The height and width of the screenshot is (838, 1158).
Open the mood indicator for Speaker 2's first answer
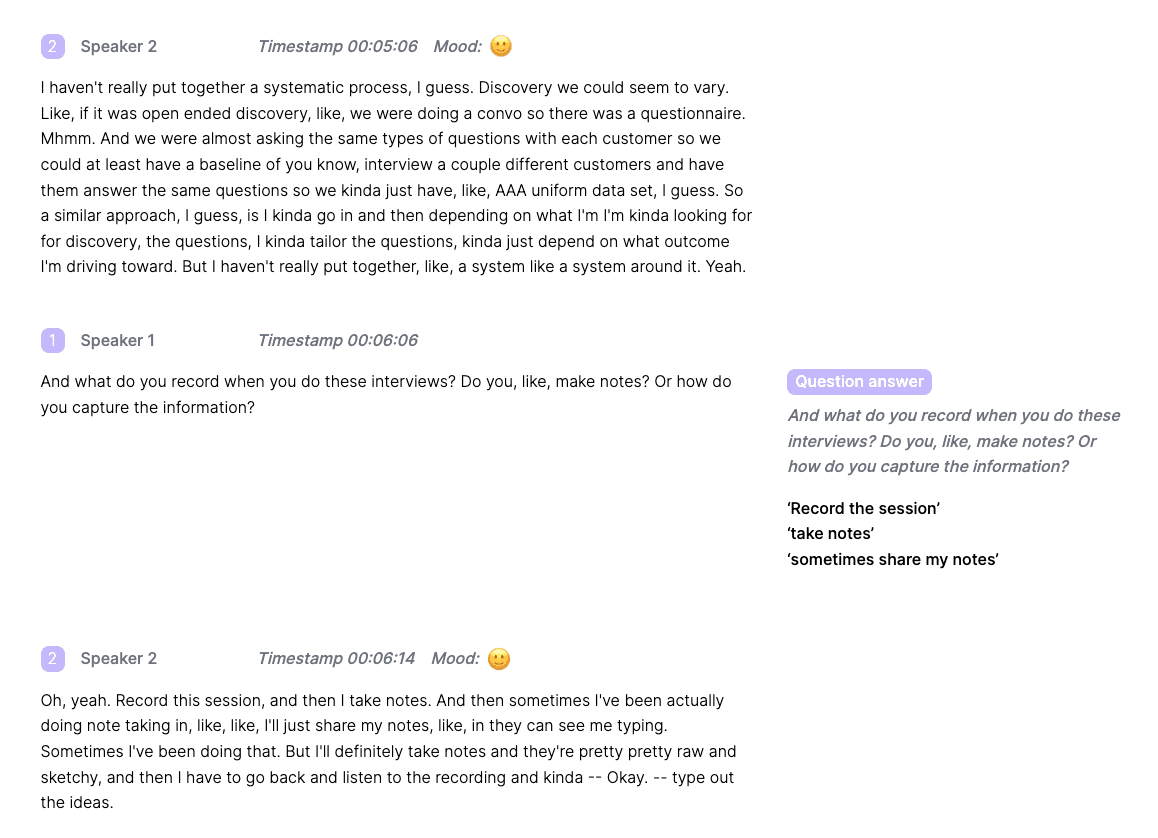pos(500,46)
